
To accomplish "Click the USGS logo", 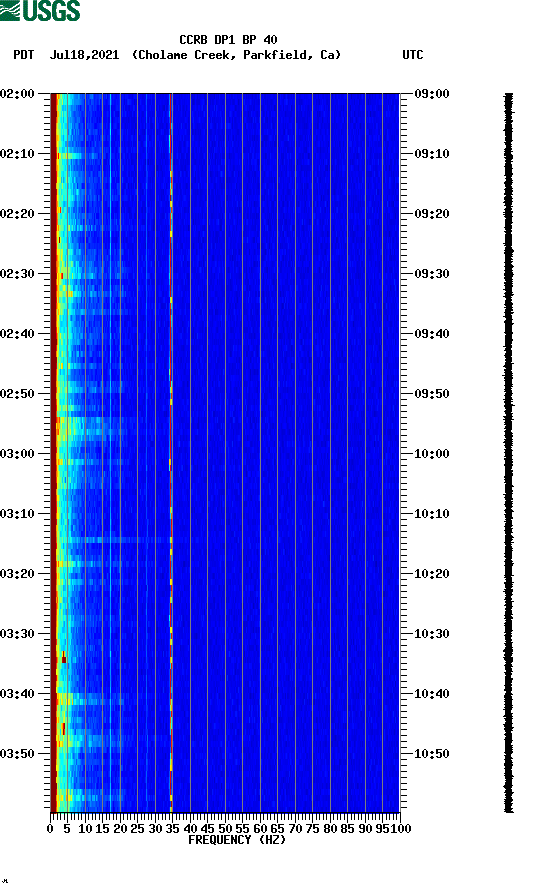I will tap(40, 11).
